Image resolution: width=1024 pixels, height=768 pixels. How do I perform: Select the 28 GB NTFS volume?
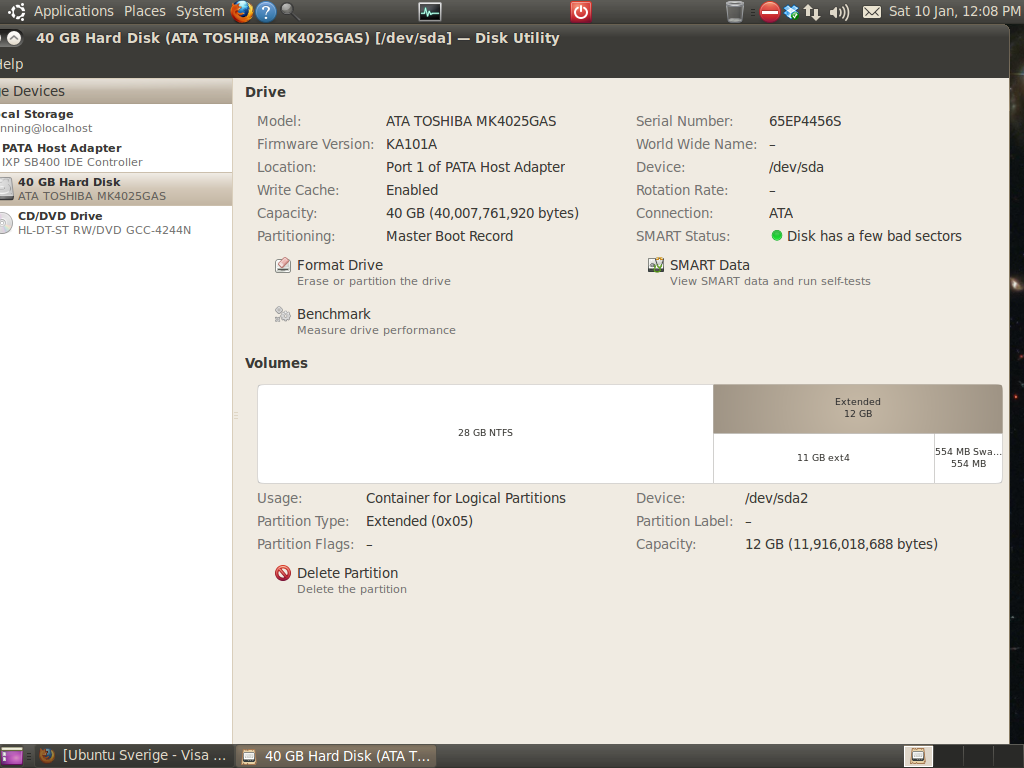pyautogui.click(x=485, y=434)
